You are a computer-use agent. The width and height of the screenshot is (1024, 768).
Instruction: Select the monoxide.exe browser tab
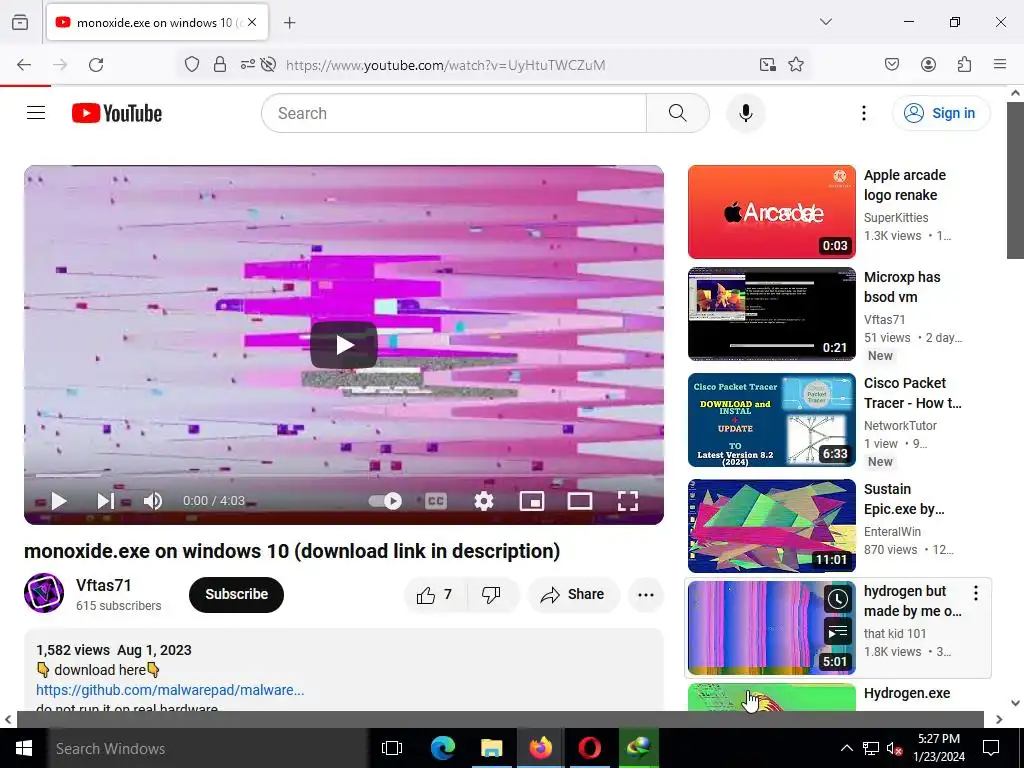pos(157,23)
